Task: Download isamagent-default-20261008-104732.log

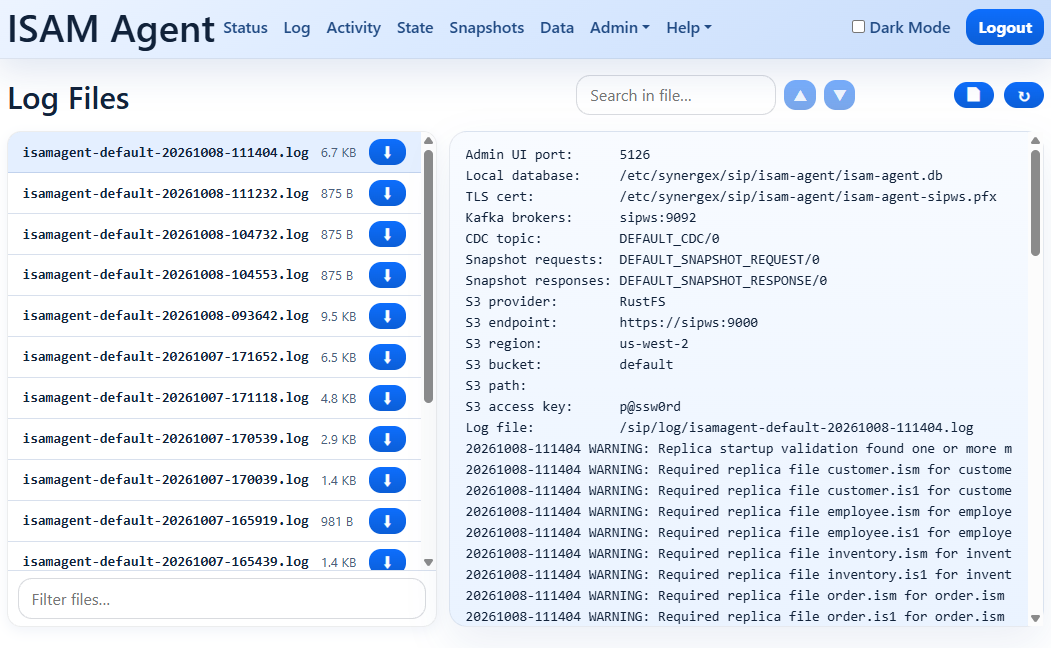Action: pos(387,234)
